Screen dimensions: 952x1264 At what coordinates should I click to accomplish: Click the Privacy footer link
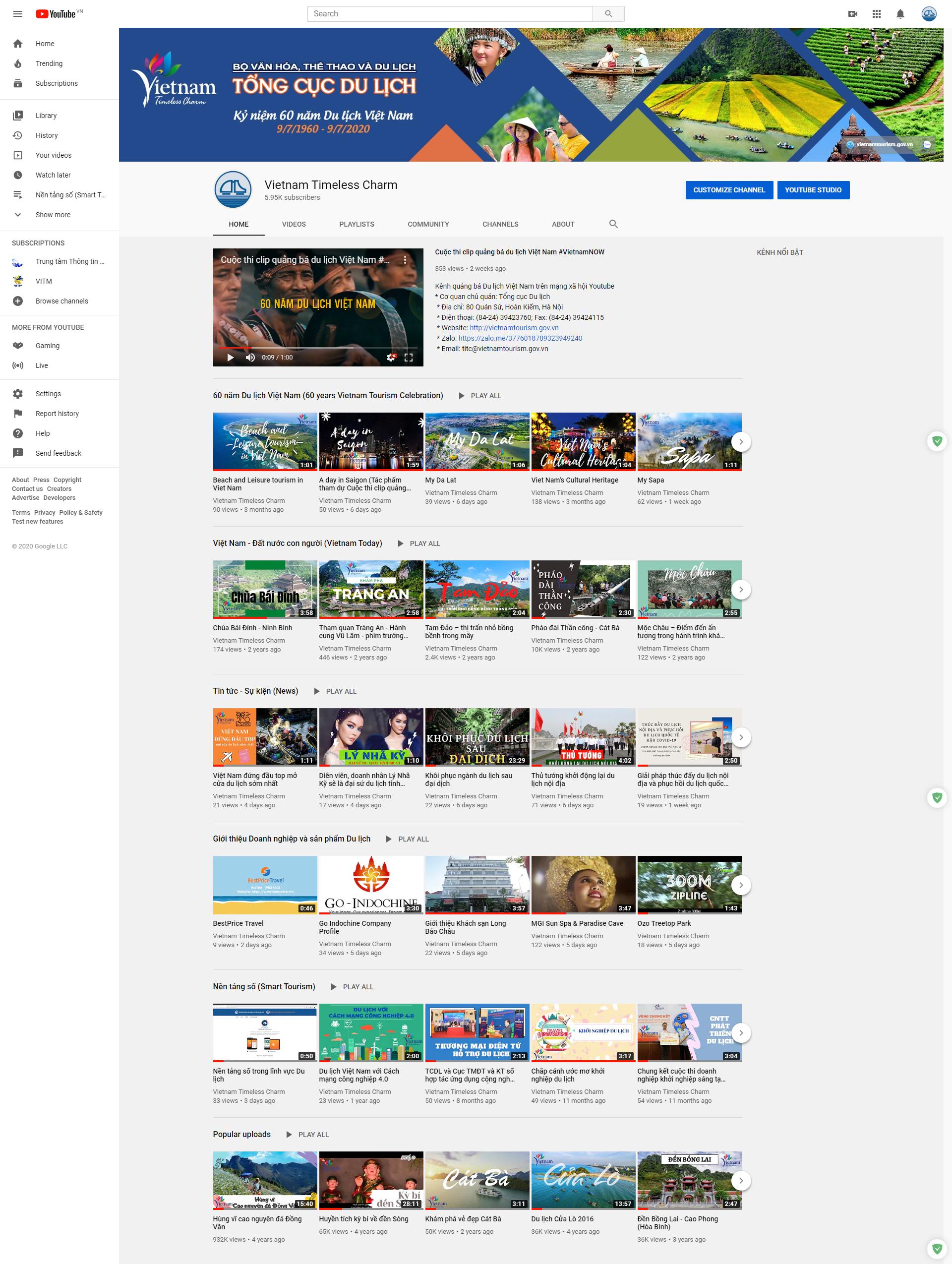(45, 513)
